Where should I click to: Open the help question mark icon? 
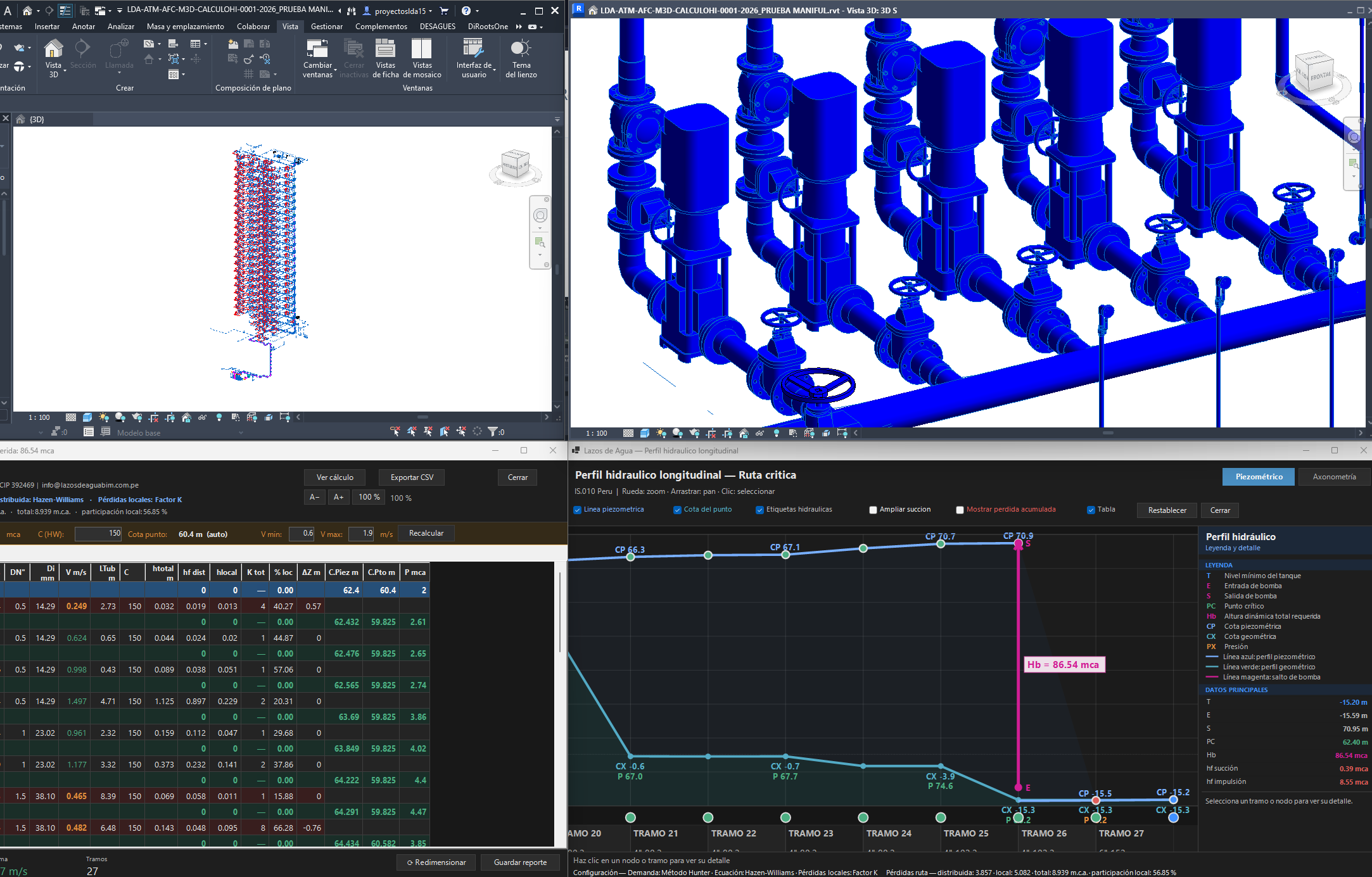(x=466, y=11)
